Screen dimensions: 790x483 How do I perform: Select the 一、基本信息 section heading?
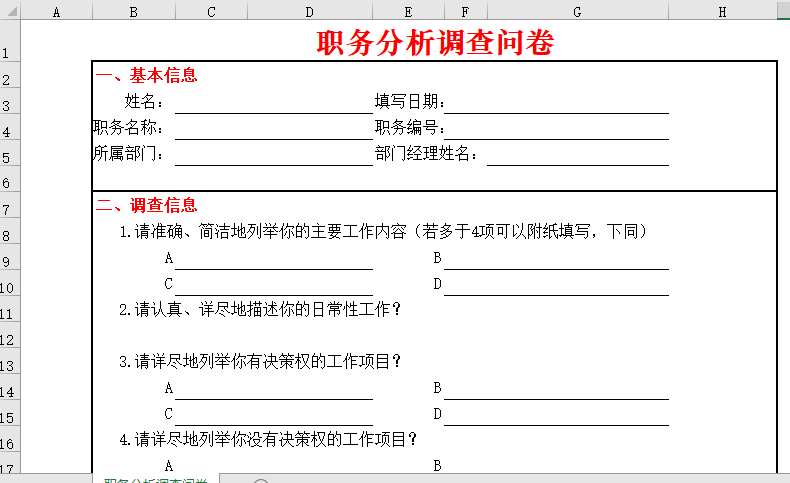[x=147, y=76]
